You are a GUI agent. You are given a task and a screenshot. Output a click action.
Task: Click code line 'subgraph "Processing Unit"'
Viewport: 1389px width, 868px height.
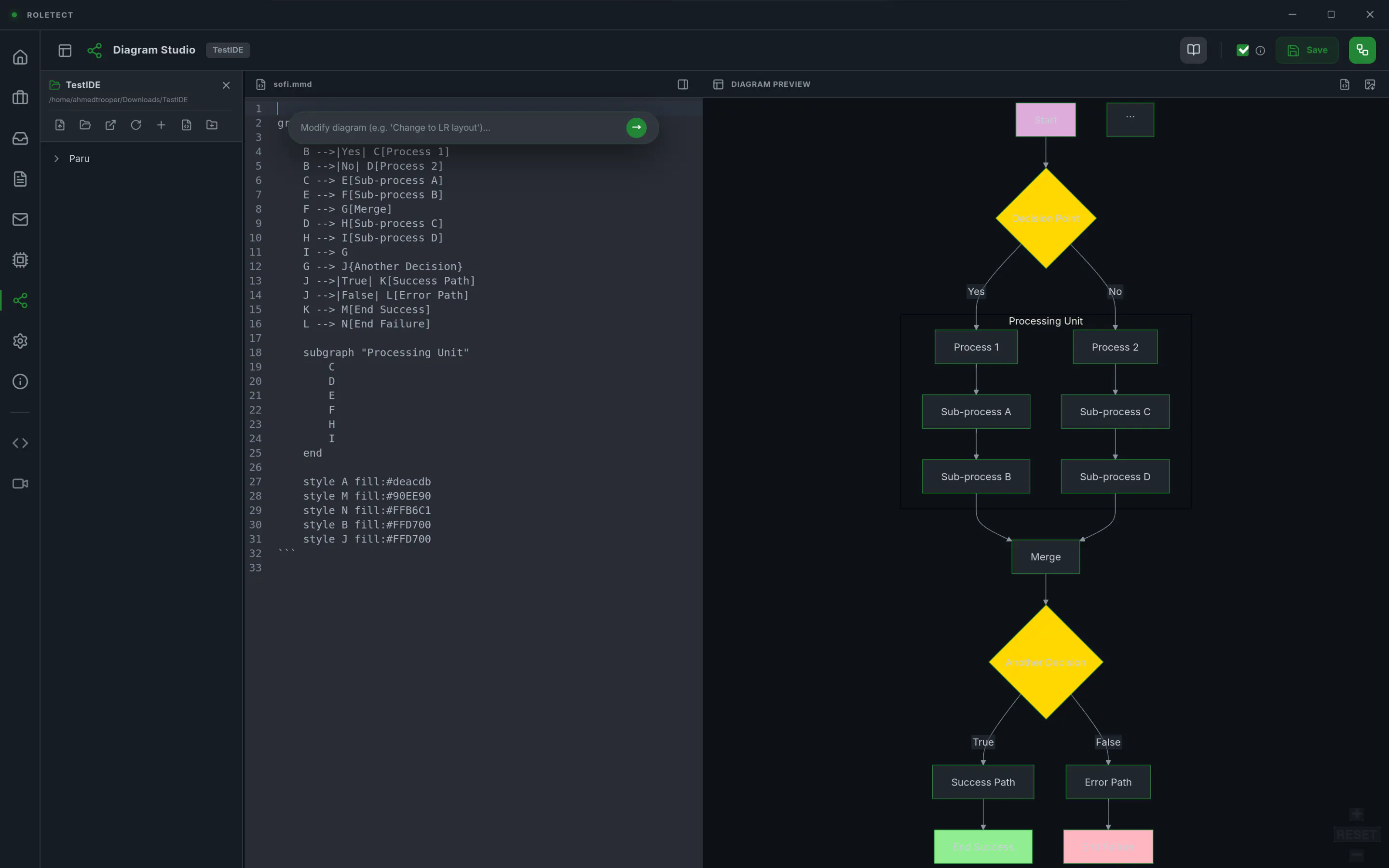click(386, 353)
